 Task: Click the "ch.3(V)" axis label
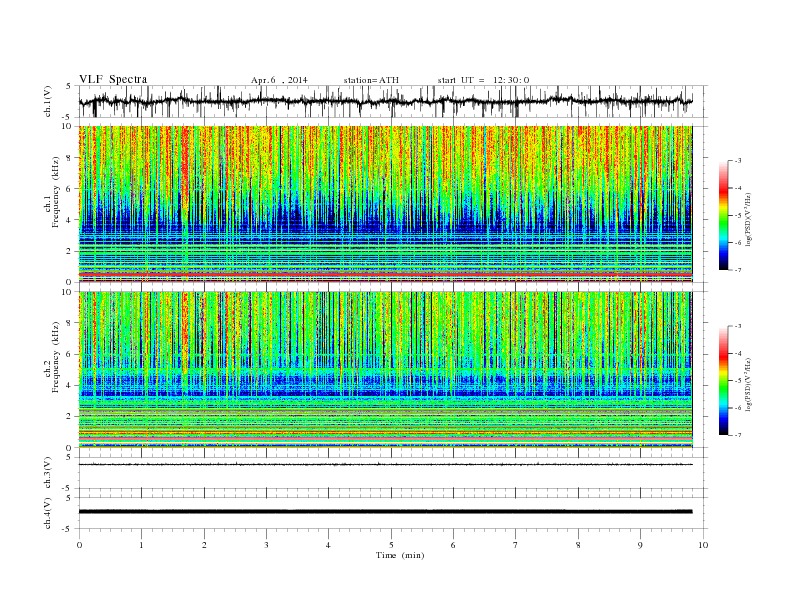click(x=48, y=473)
